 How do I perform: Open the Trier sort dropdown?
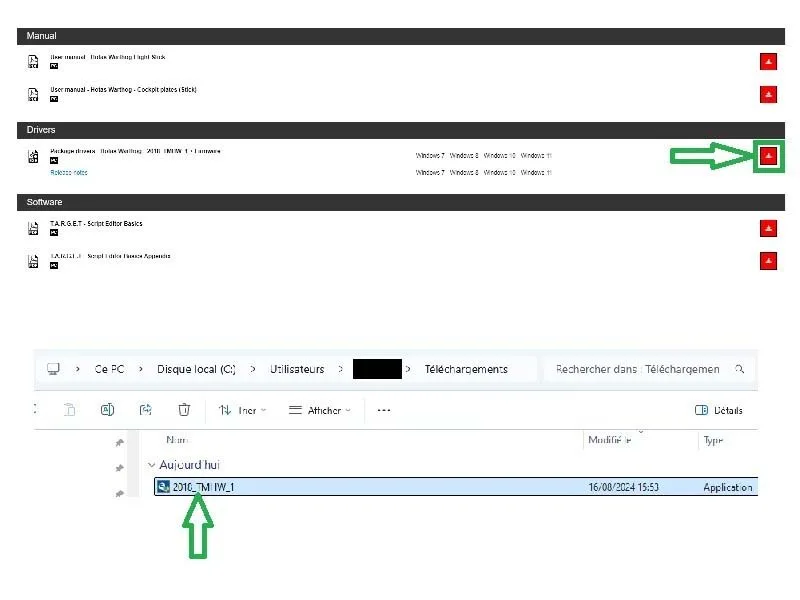coord(242,410)
